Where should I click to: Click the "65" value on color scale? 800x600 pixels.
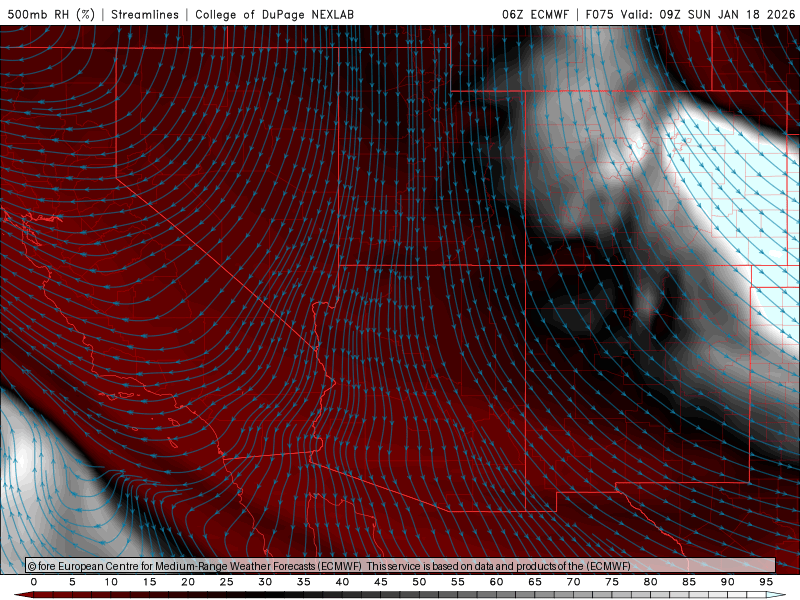coord(535,582)
